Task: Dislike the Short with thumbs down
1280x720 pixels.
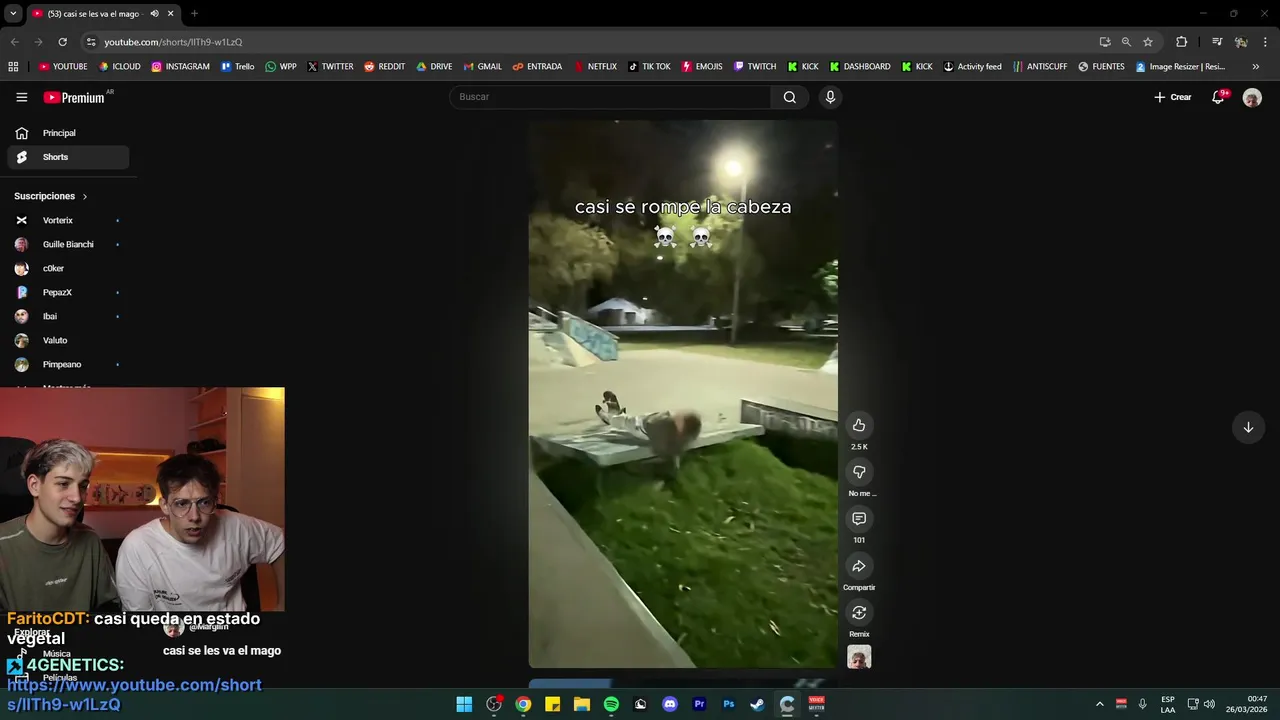Action: click(x=859, y=472)
